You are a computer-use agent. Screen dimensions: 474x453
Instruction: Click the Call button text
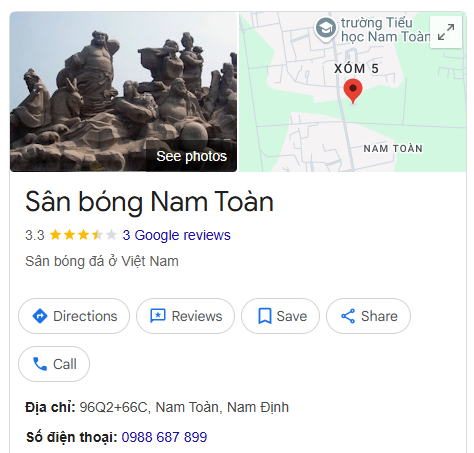pyautogui.click(x=65, y=364)
